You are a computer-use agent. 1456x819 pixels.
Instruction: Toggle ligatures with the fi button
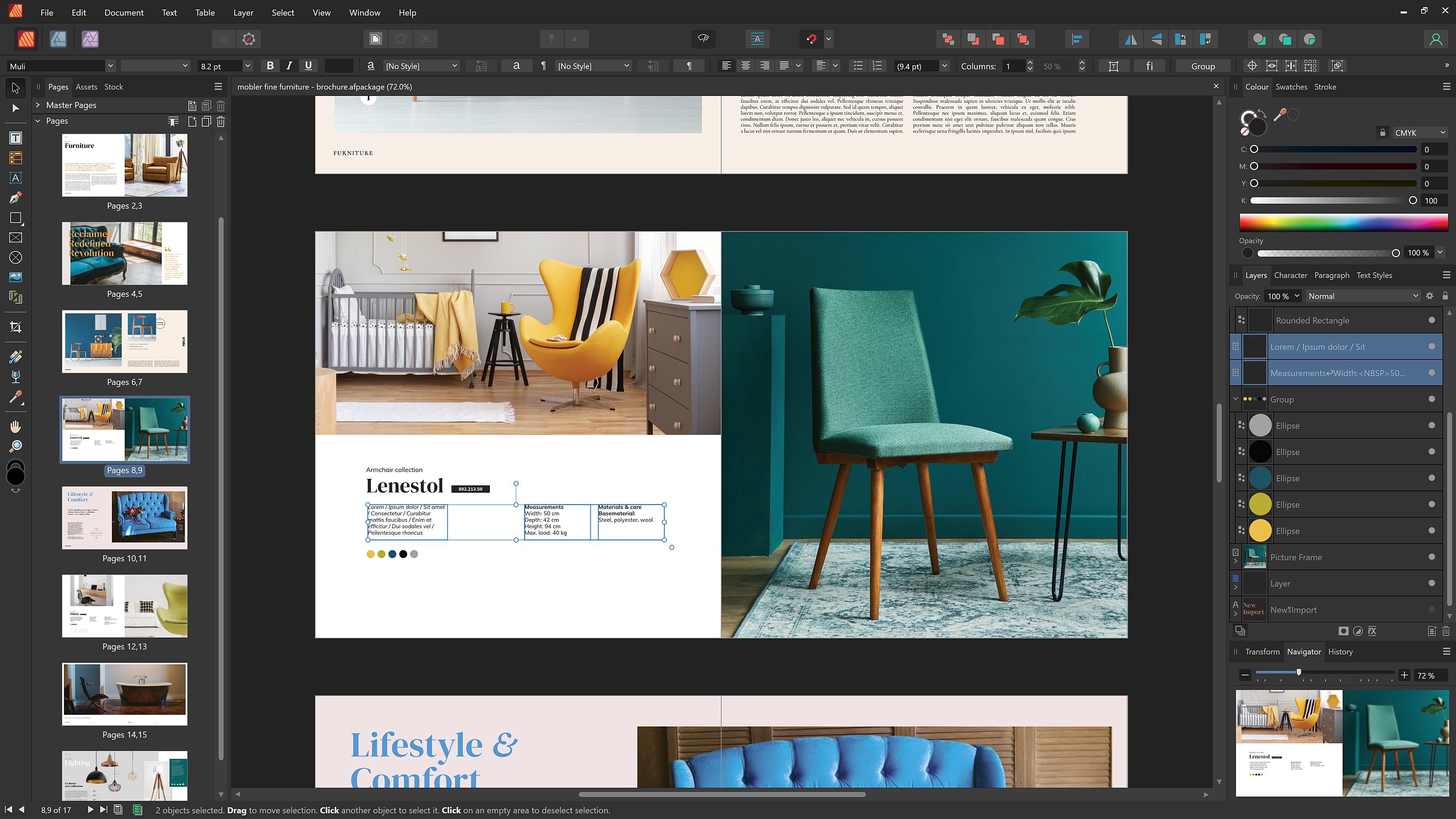1150,66
